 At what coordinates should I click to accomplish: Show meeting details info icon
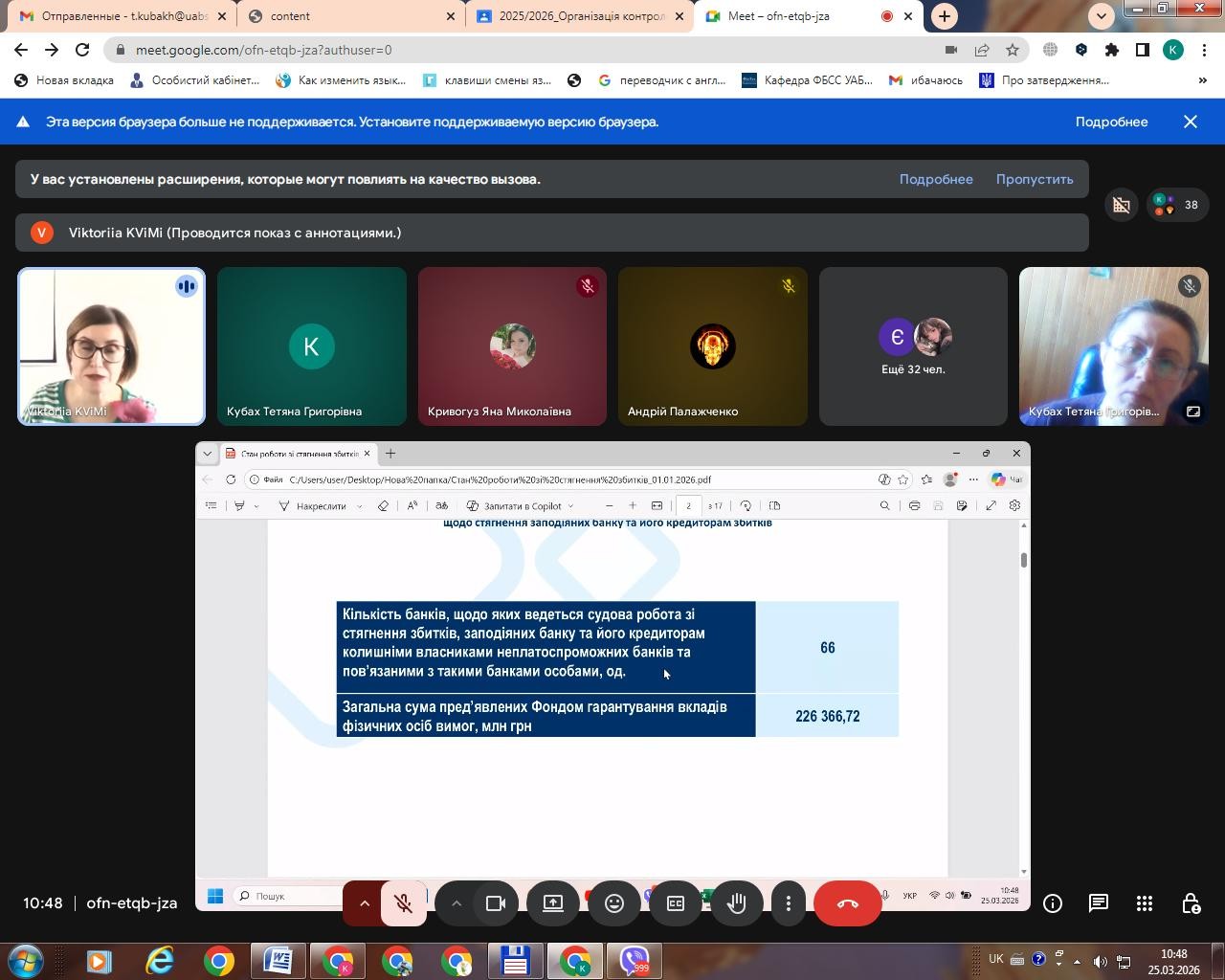coord(1052,903)
